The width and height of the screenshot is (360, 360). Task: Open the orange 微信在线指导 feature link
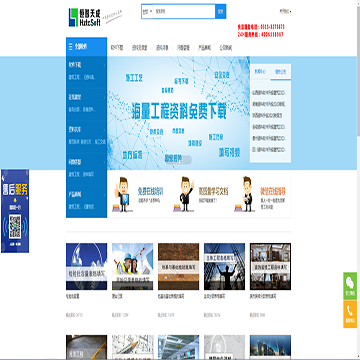(x=273, y=191)
